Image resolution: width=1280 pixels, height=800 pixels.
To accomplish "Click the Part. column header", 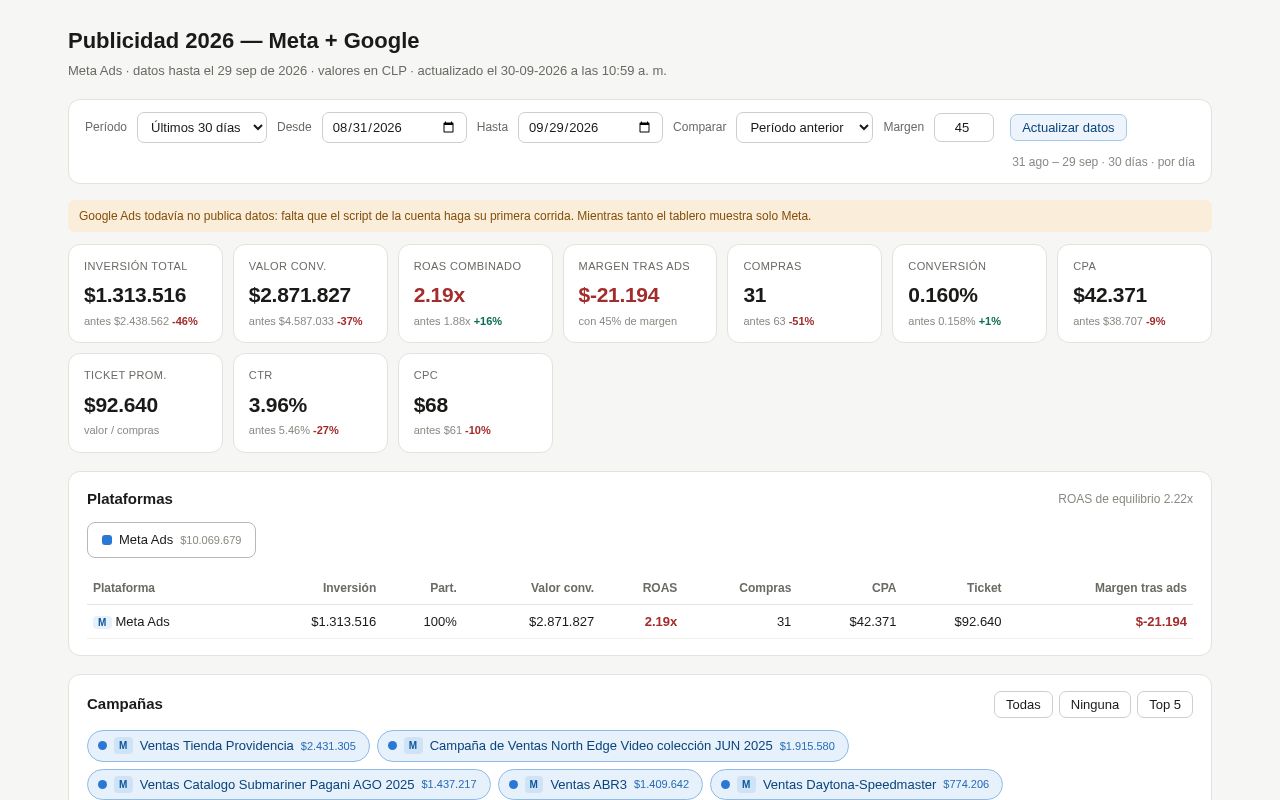I will pyautogui.click(x=443, y=588).
